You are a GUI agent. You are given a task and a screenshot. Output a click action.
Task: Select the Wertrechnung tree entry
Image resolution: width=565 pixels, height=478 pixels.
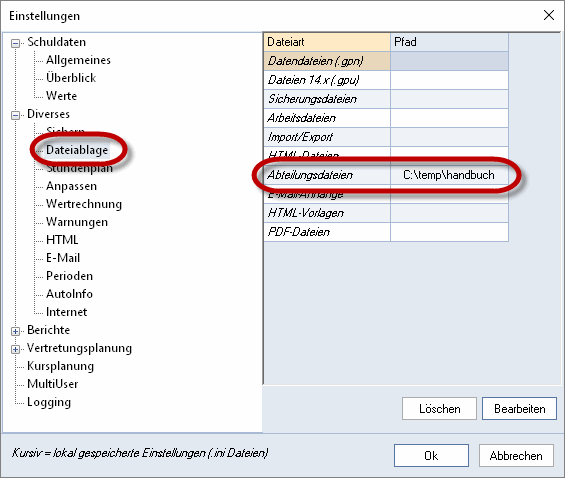pos(84,204)
